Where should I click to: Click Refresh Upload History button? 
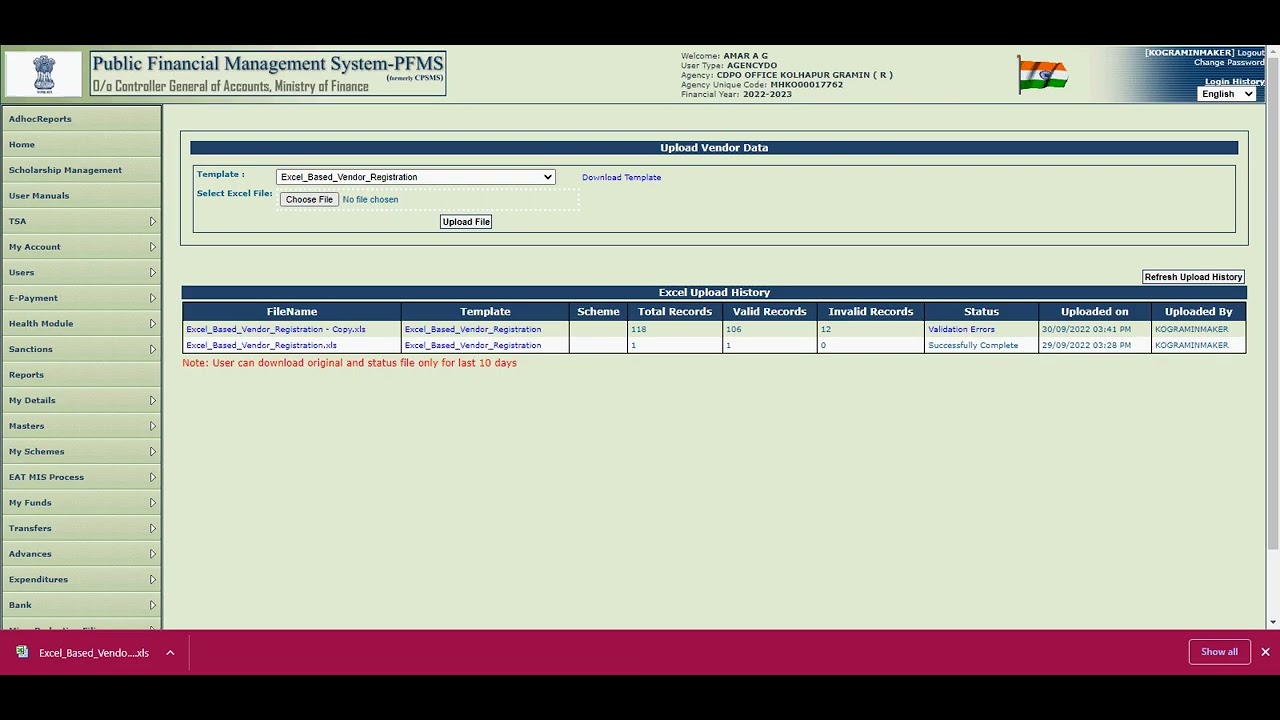coord(1193,277)
